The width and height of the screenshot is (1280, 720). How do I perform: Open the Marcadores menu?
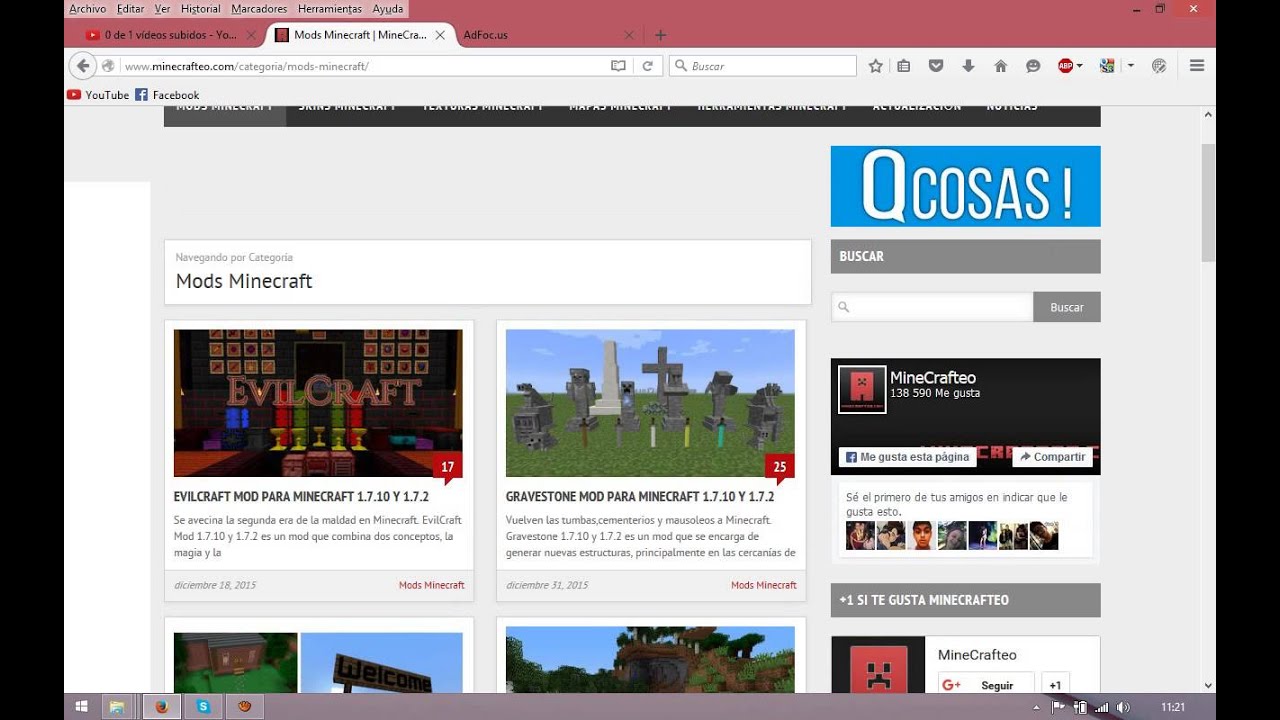tap(259, 9)
